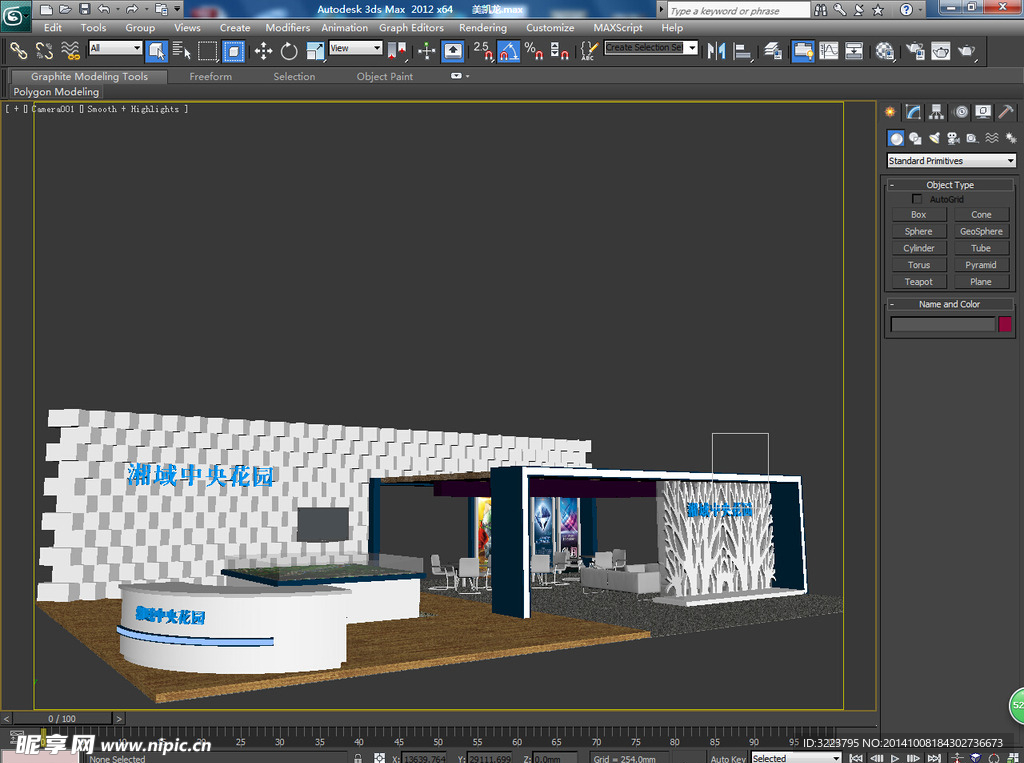
Task: Toggle the Angle Snap button
Action: tap(509, 51)
